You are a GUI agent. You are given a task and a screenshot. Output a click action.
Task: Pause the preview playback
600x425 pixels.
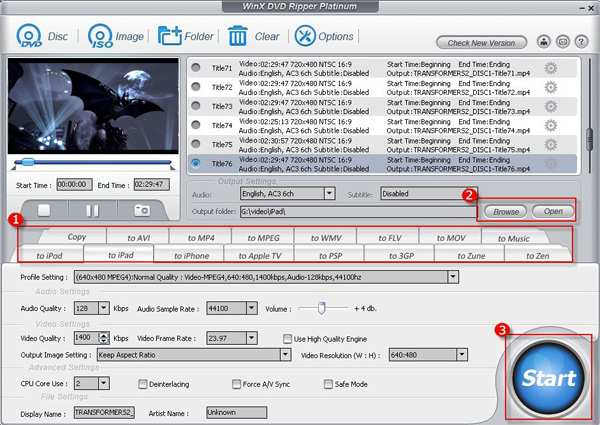(x=92, y=210)
